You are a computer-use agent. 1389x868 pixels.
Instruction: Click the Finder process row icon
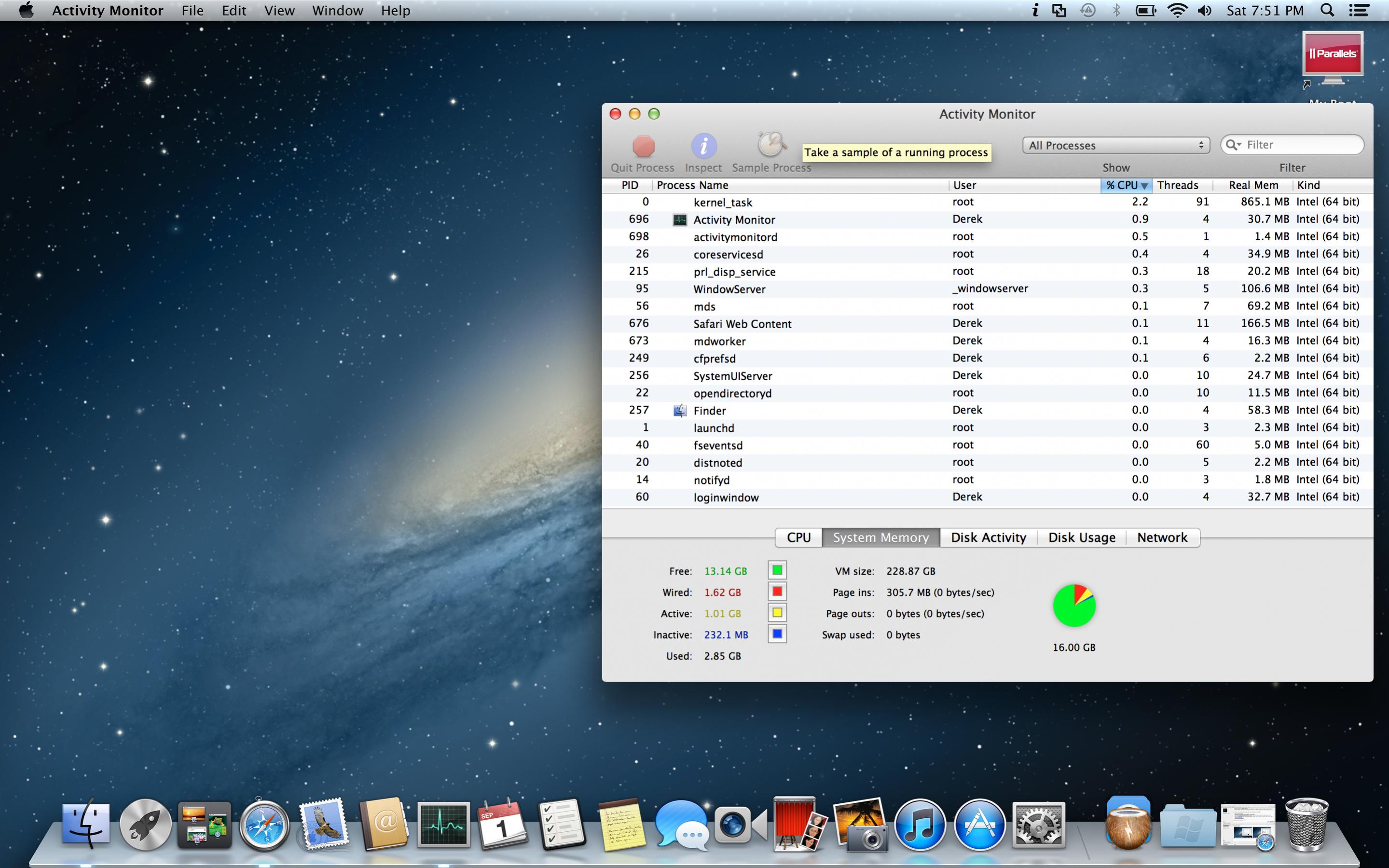coord(680,411)
